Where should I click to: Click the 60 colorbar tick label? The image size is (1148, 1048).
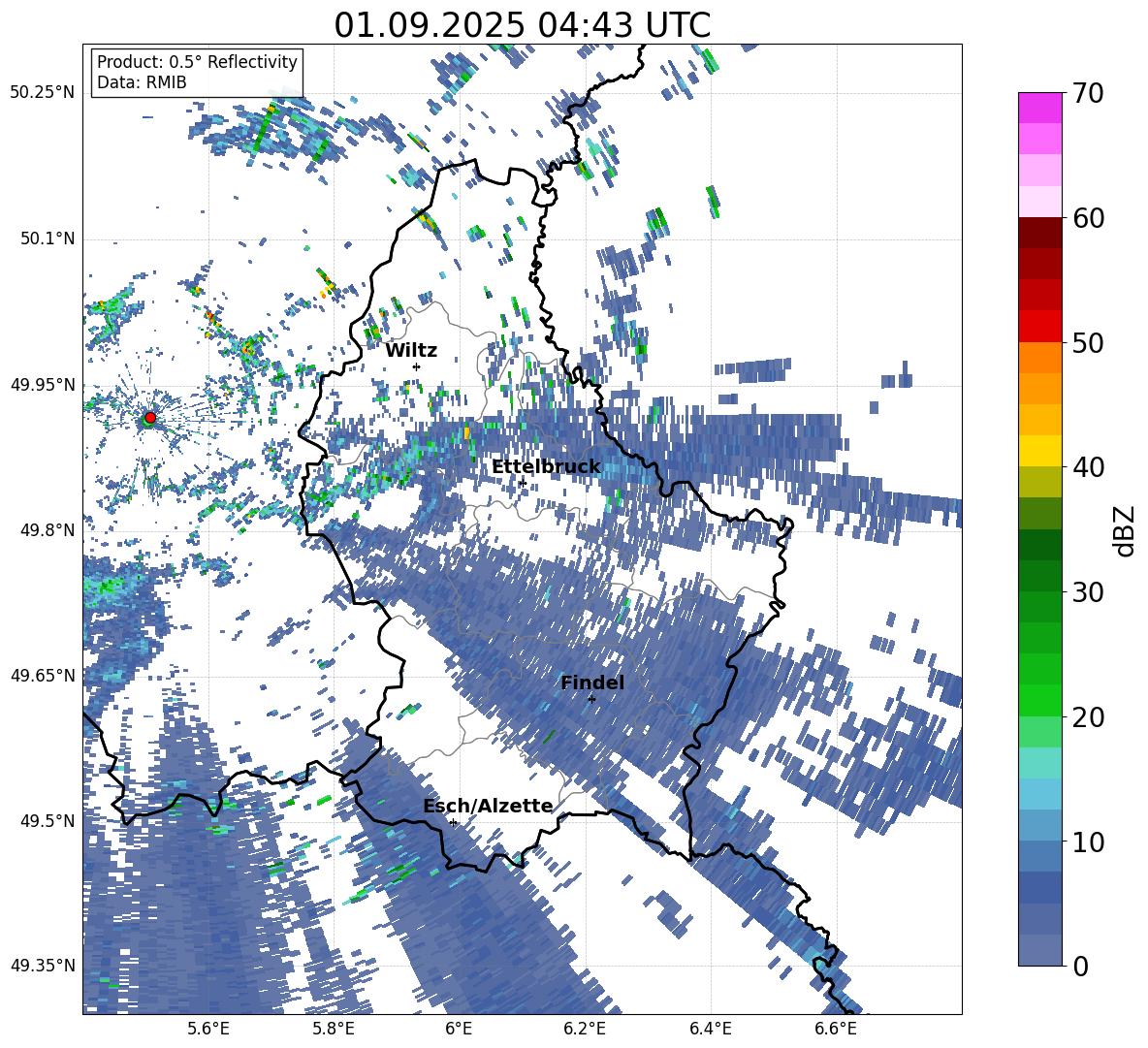pos(1089,218)
